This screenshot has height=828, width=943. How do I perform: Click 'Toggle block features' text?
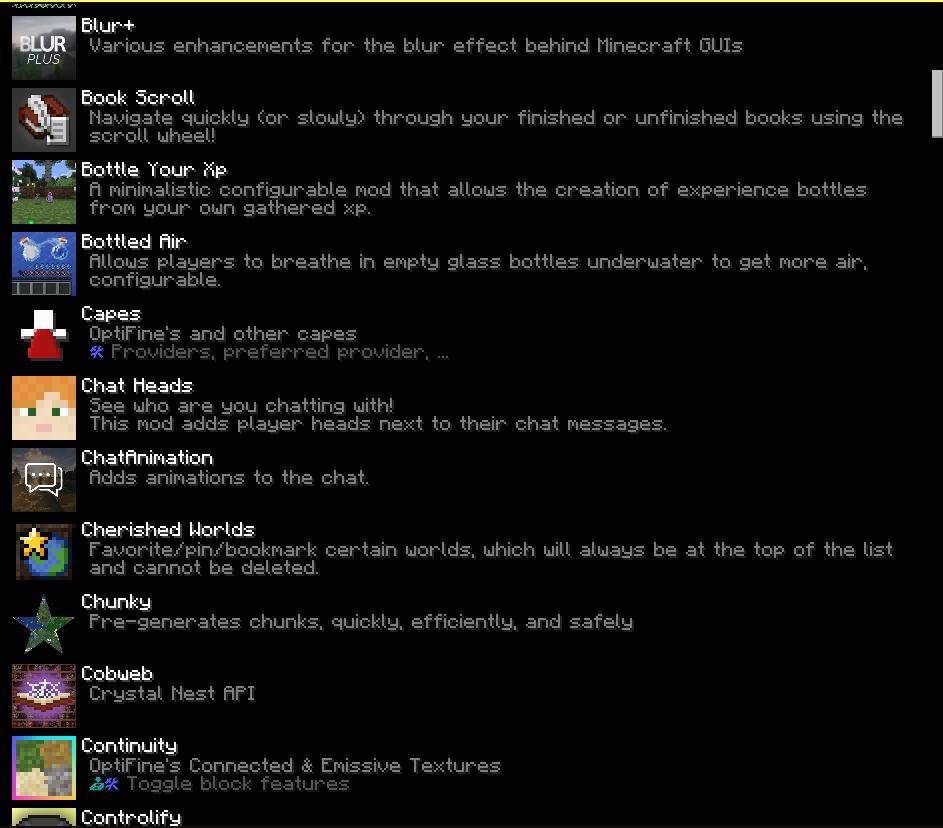[238, 784]
